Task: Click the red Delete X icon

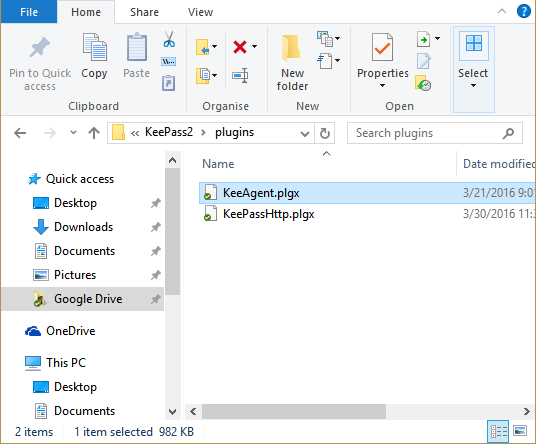Action: coord(240,47)
